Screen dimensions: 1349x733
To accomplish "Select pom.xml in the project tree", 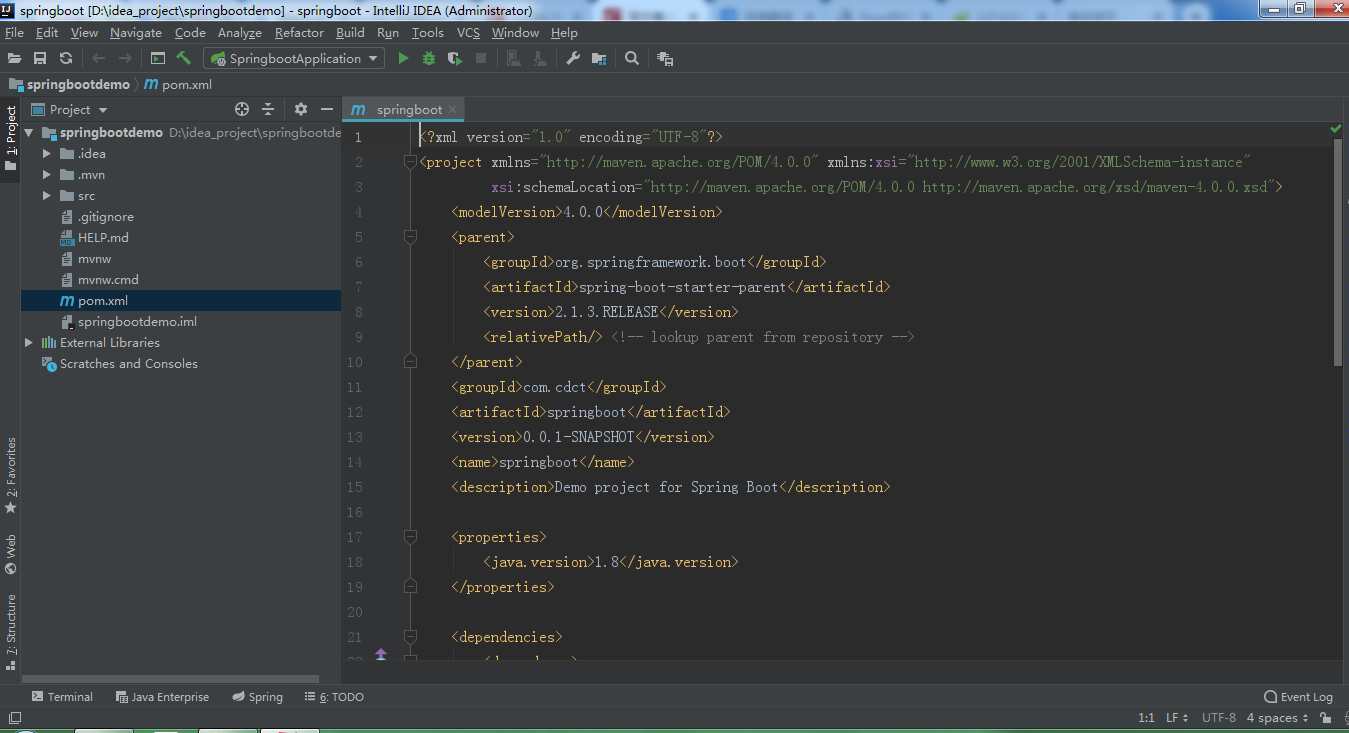I will 181,301.
